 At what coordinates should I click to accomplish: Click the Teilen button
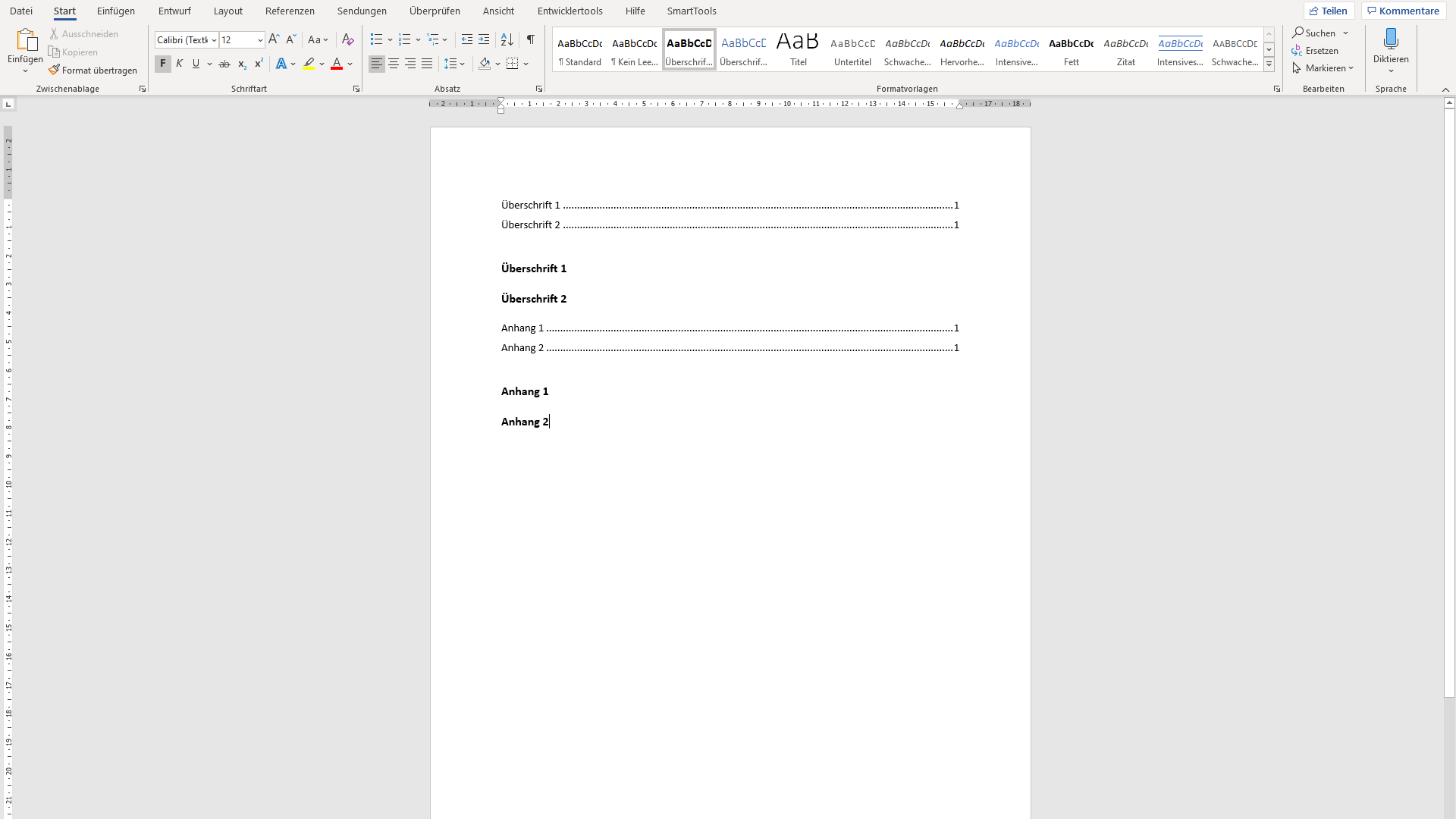tap(1329, 11)
